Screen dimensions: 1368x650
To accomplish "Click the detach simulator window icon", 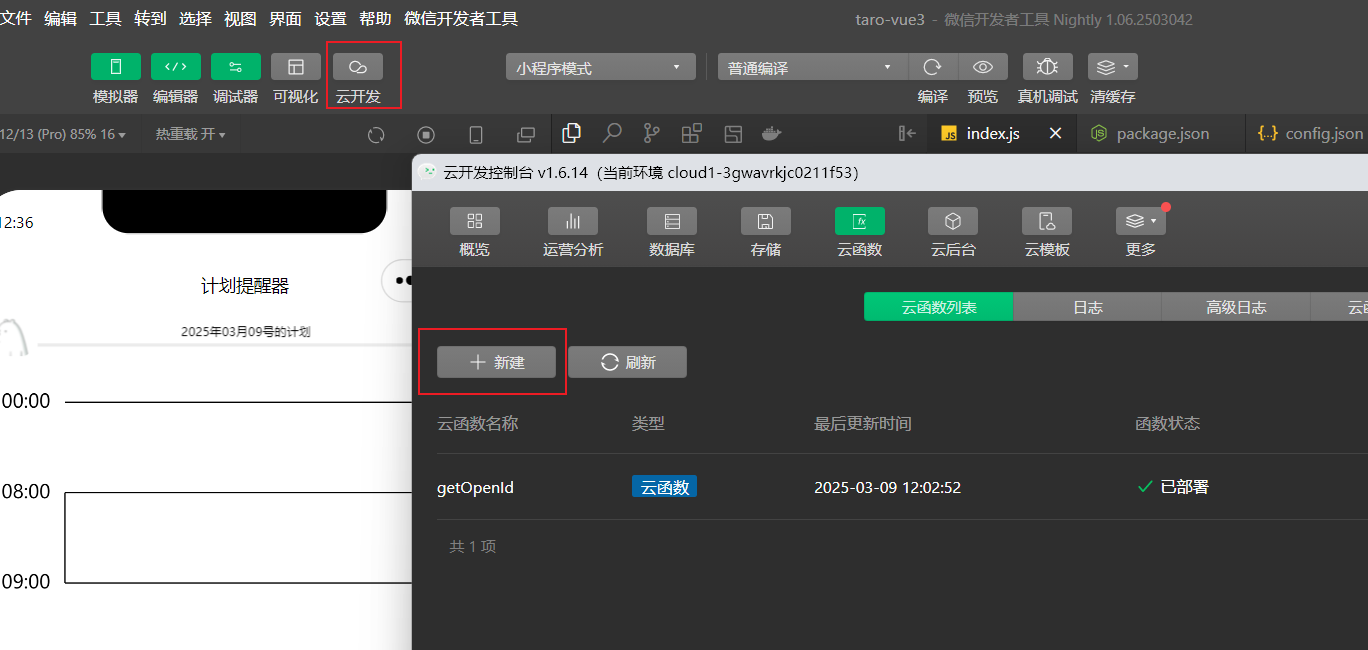I will [x=526, y=135].
